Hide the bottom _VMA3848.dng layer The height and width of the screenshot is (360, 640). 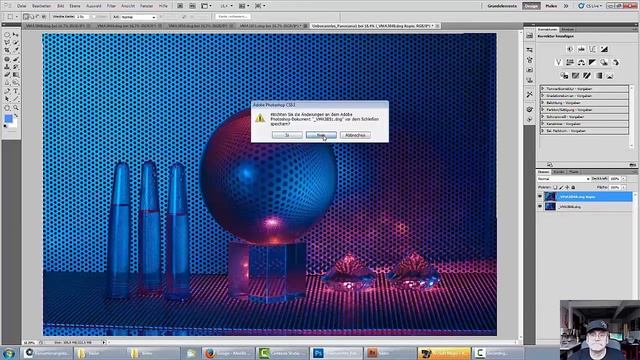point(540,207)
